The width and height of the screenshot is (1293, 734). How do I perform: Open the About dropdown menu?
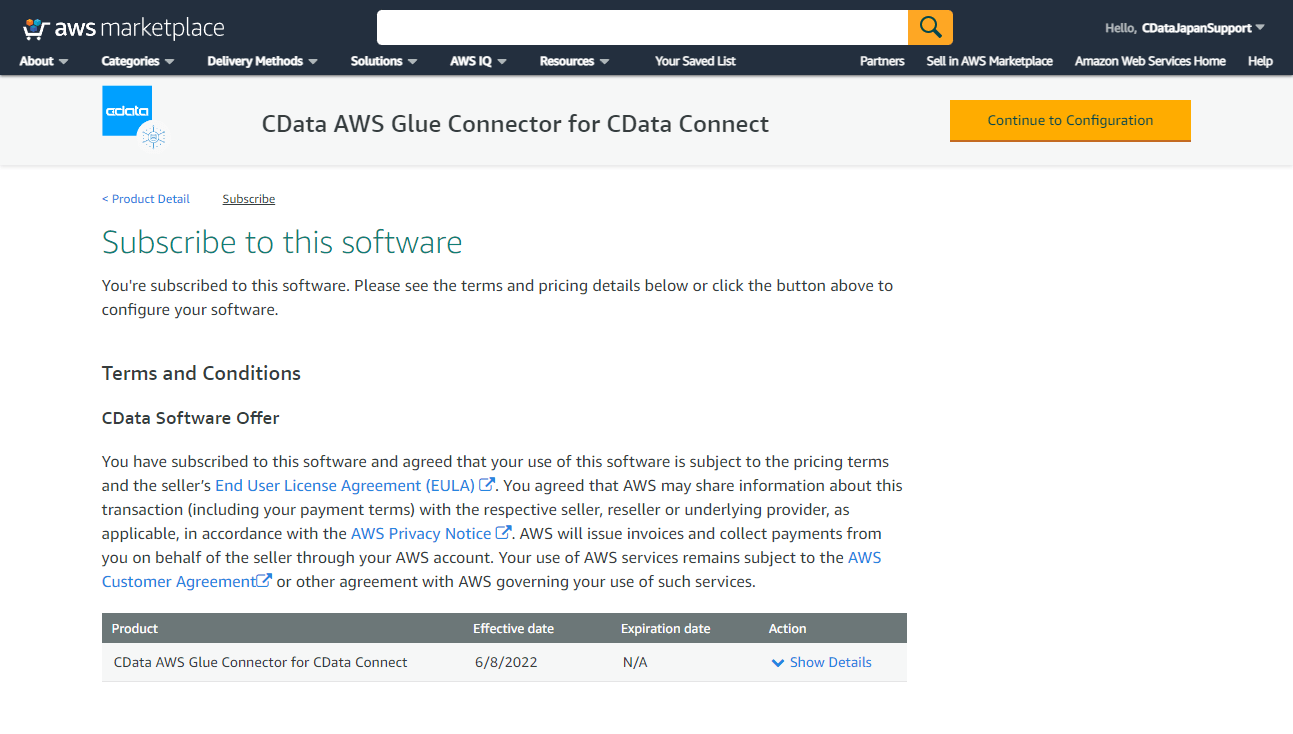pos(44,61)
